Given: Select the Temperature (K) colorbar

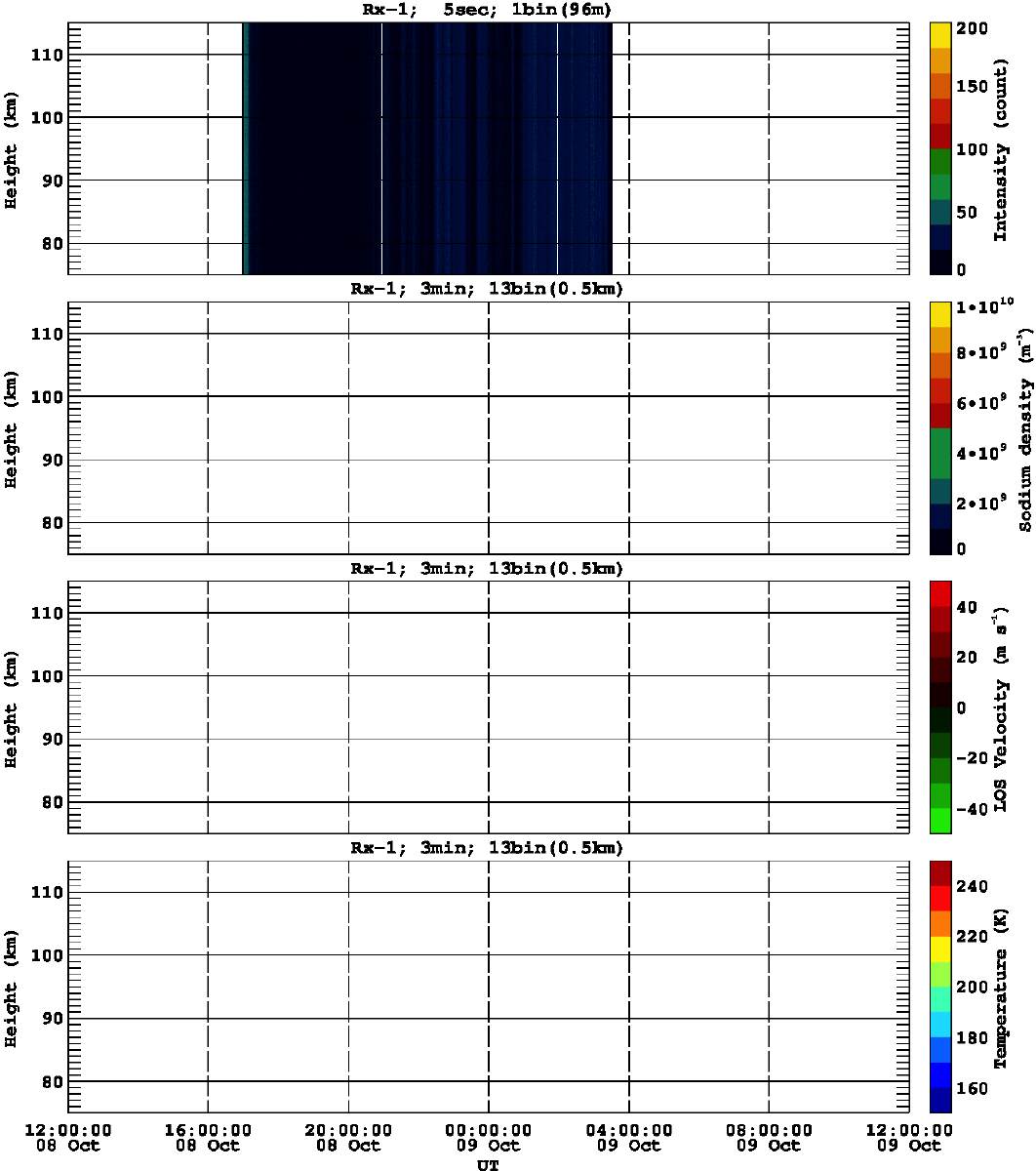Looking at the screenshot, I should point(941,986).
